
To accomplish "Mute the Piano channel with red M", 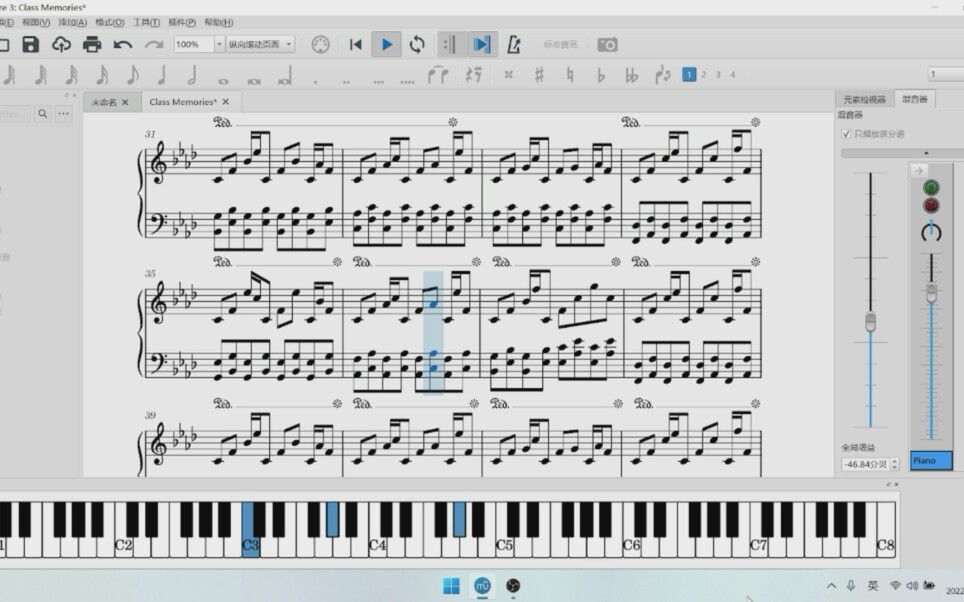I will click(x=931, y=205).
